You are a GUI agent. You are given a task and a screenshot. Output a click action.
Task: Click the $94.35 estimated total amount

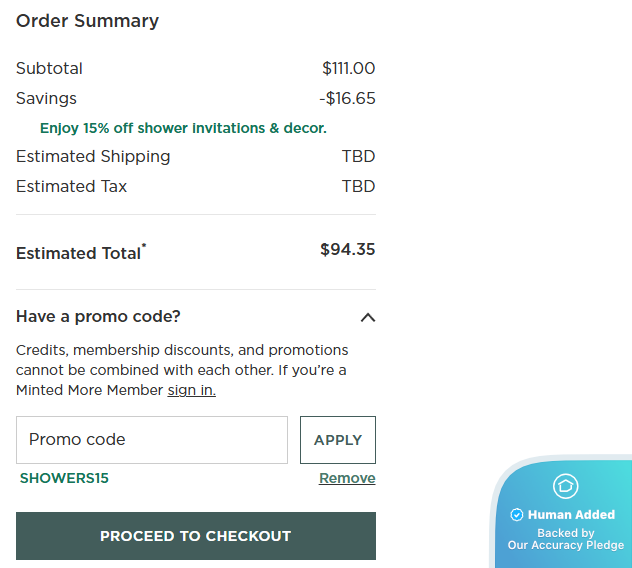click(347, 250)
